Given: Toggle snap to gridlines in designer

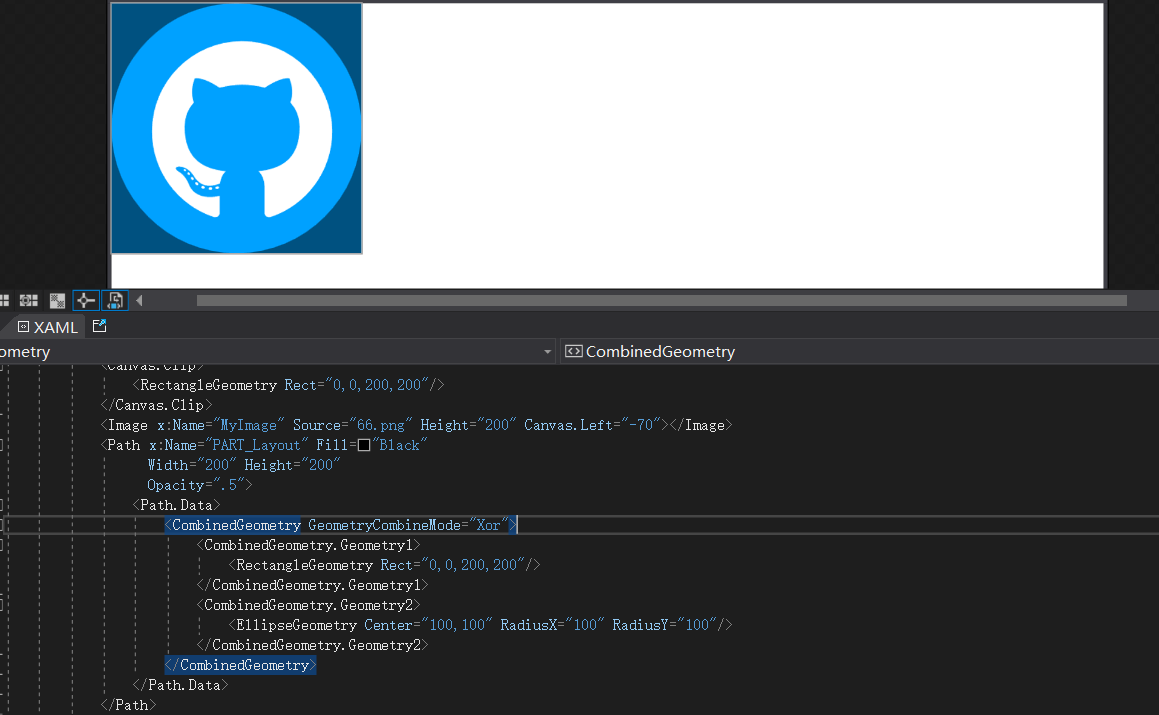Looking at the screenshot, I should 28,300.
